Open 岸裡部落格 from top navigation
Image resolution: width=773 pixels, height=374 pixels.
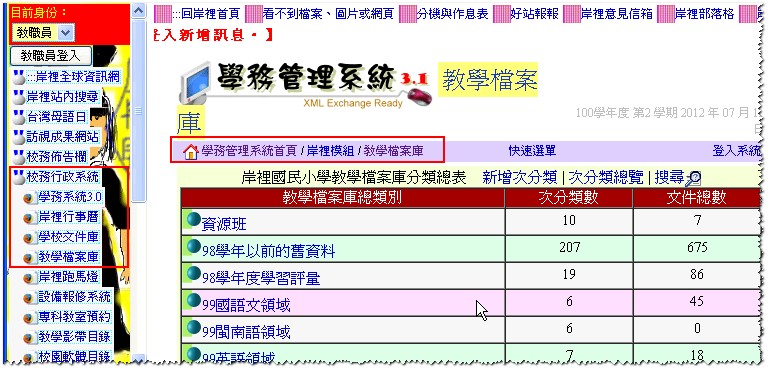pyautogui.click(x=704, y=14)
